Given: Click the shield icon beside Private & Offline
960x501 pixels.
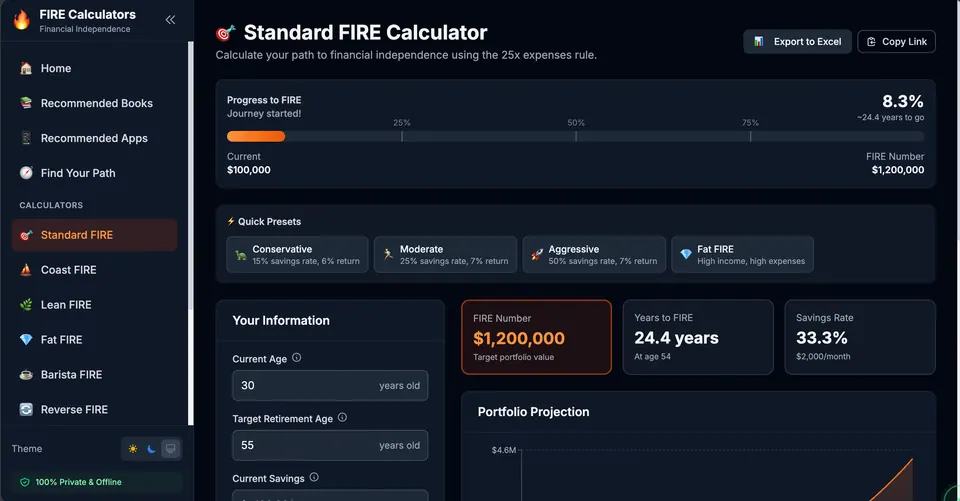Looking at the screenshot, I should pos(24,482).
